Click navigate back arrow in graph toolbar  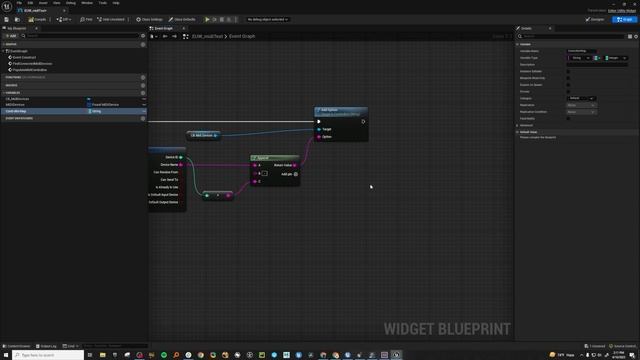(x=165, y=36)
